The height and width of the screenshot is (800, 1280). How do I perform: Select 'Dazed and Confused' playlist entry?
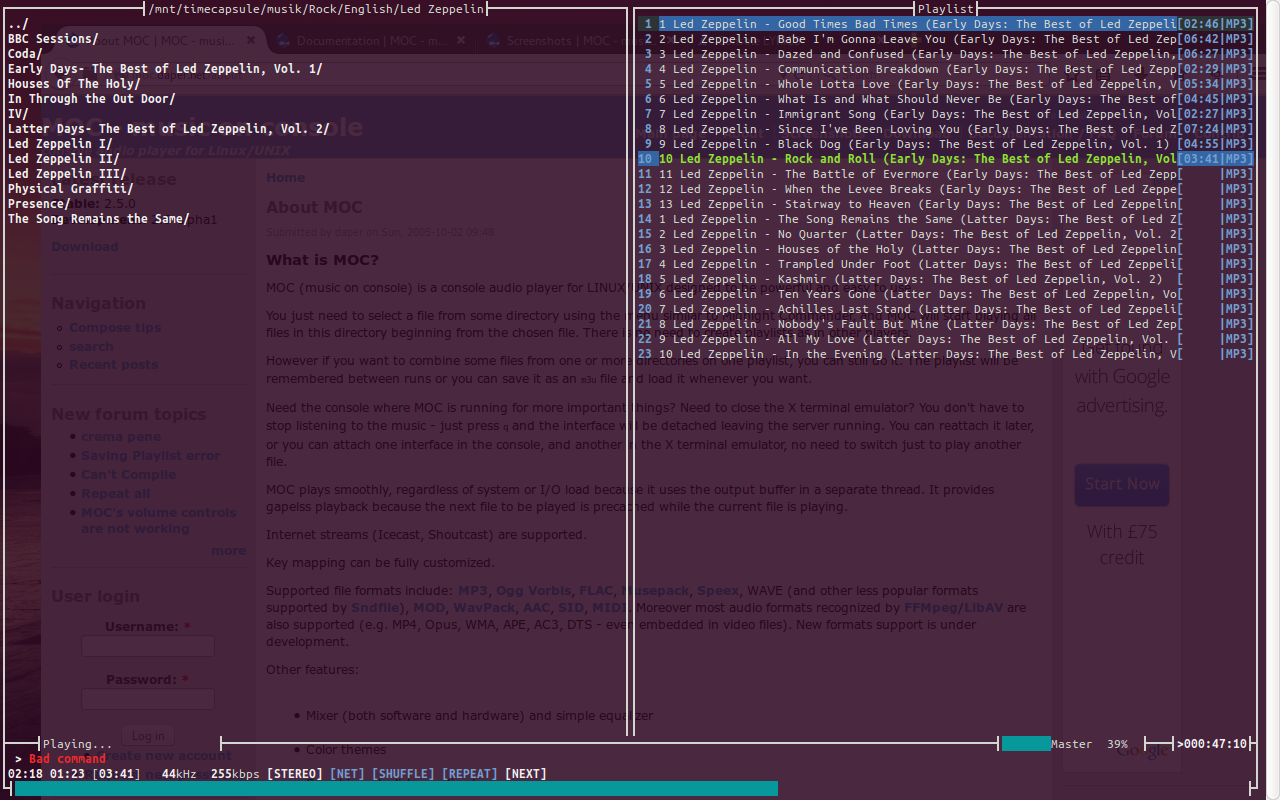point(945,54)
